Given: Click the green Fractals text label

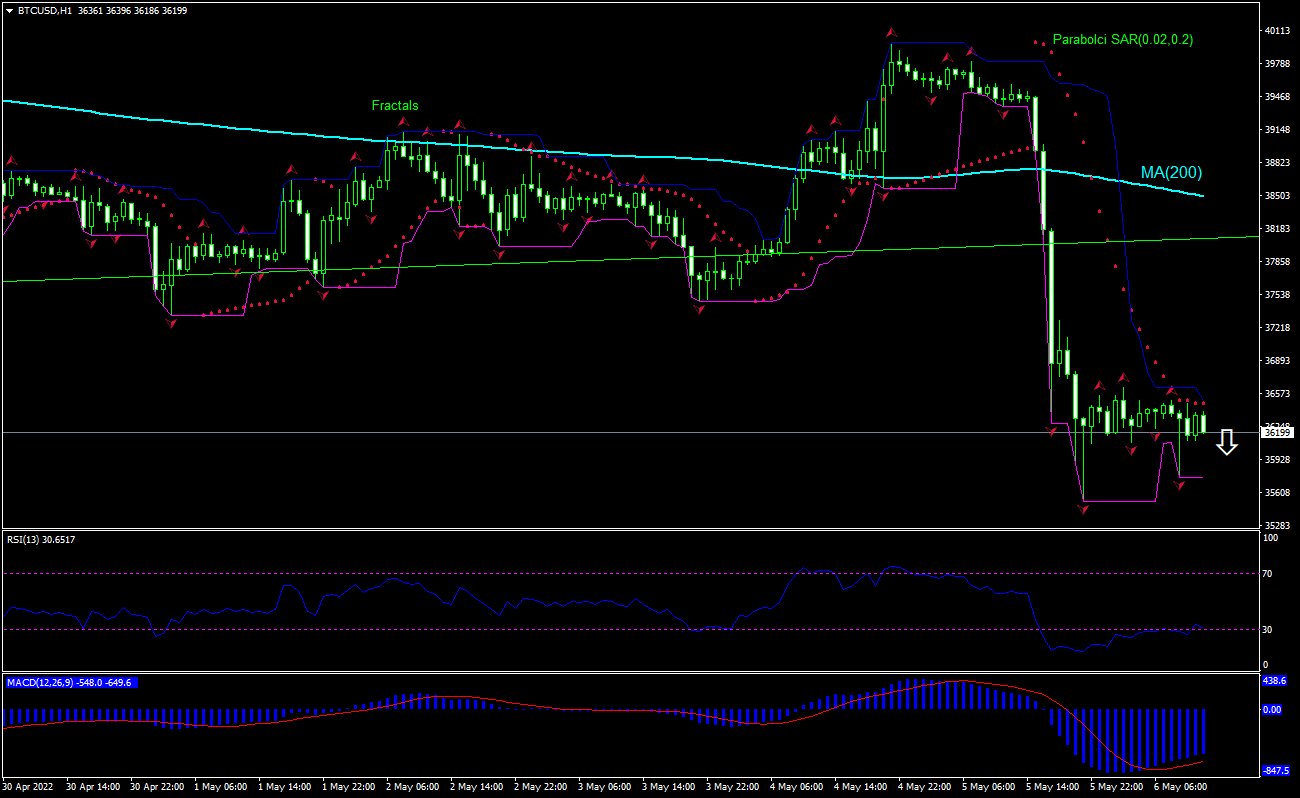Looking at the screenshot, I should 395,104.
